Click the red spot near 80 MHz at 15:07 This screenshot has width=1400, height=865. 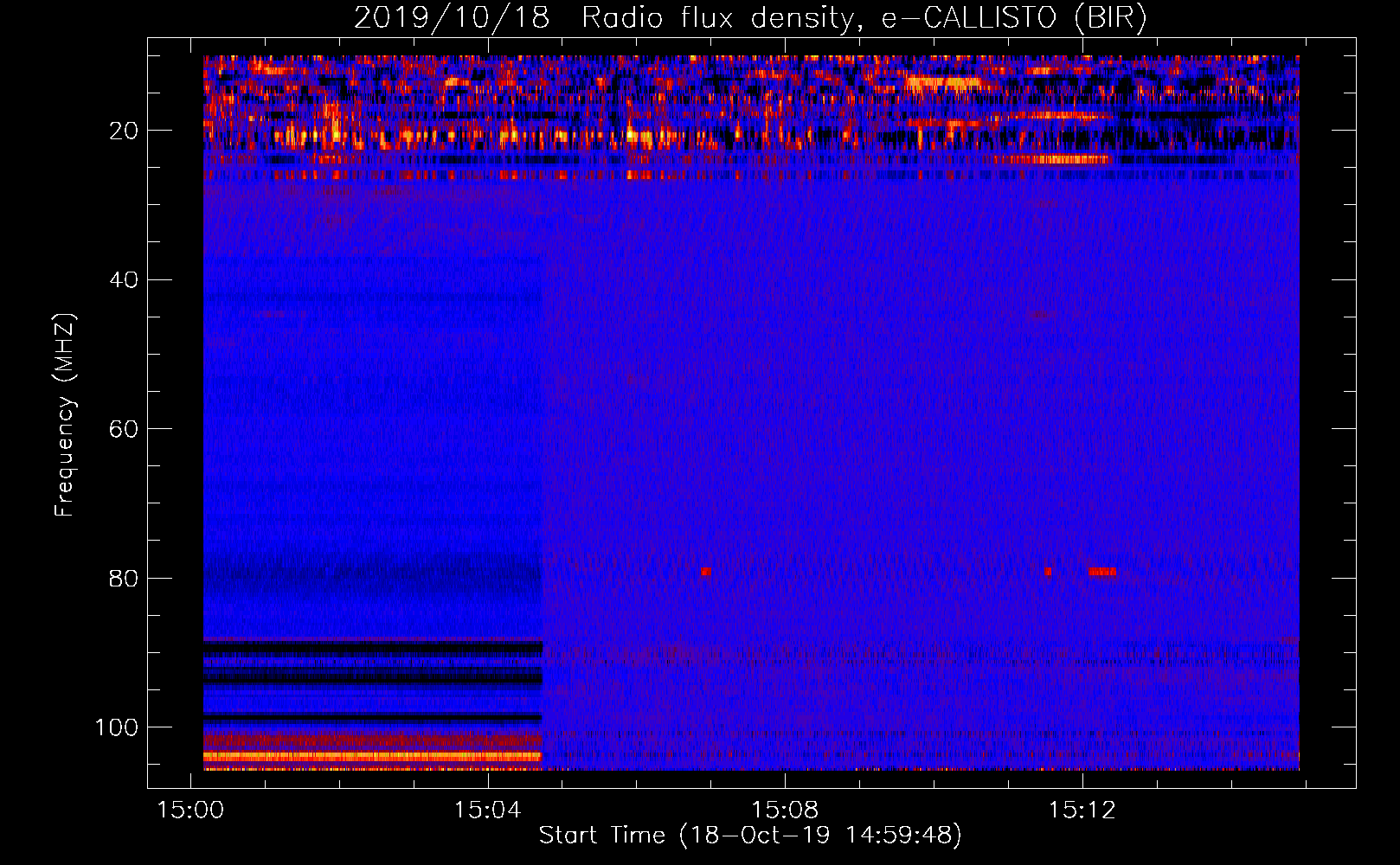click(705, 572)
